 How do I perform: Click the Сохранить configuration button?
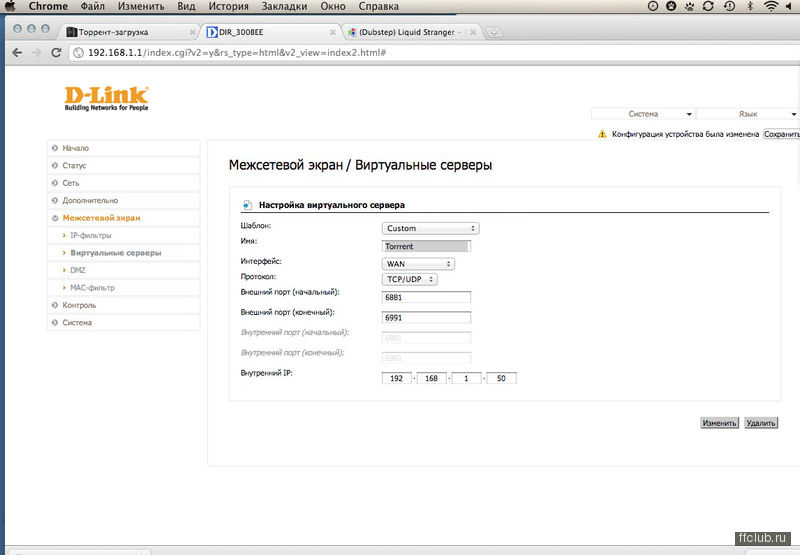click(x=781, y=134)
